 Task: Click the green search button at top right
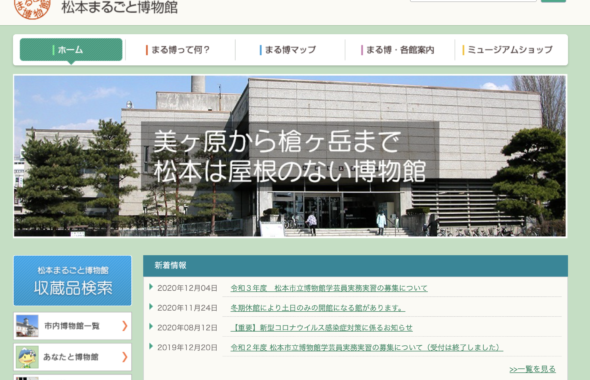(553, 1)
